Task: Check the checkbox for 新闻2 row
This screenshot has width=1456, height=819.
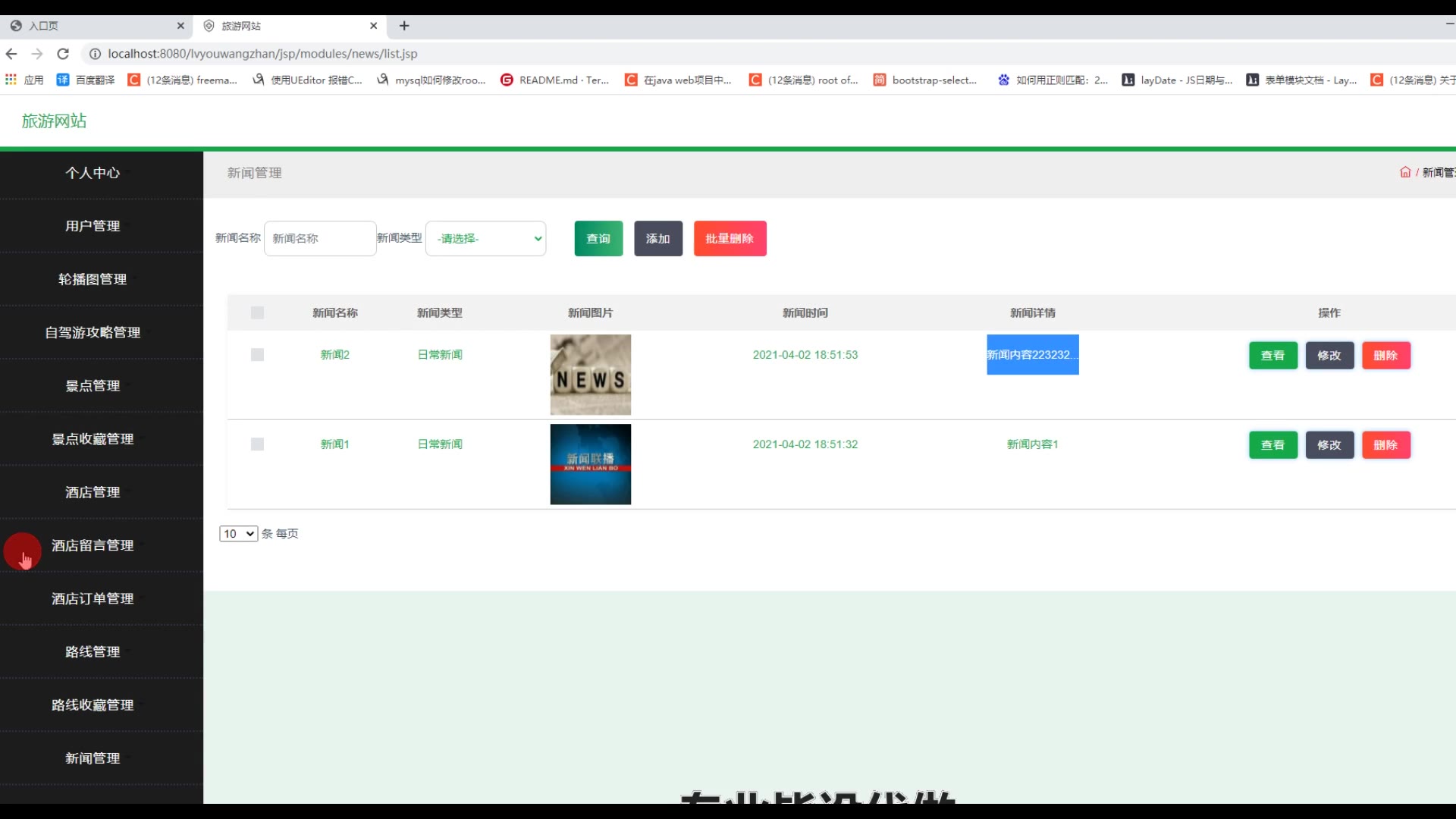Action: [257, 355]
